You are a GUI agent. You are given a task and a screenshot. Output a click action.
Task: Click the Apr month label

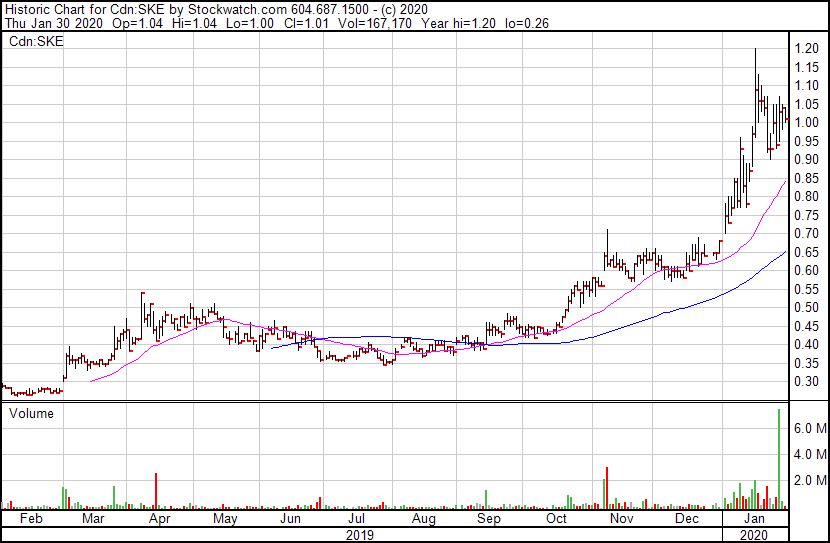pyautogui.click(x=159, y=518)
